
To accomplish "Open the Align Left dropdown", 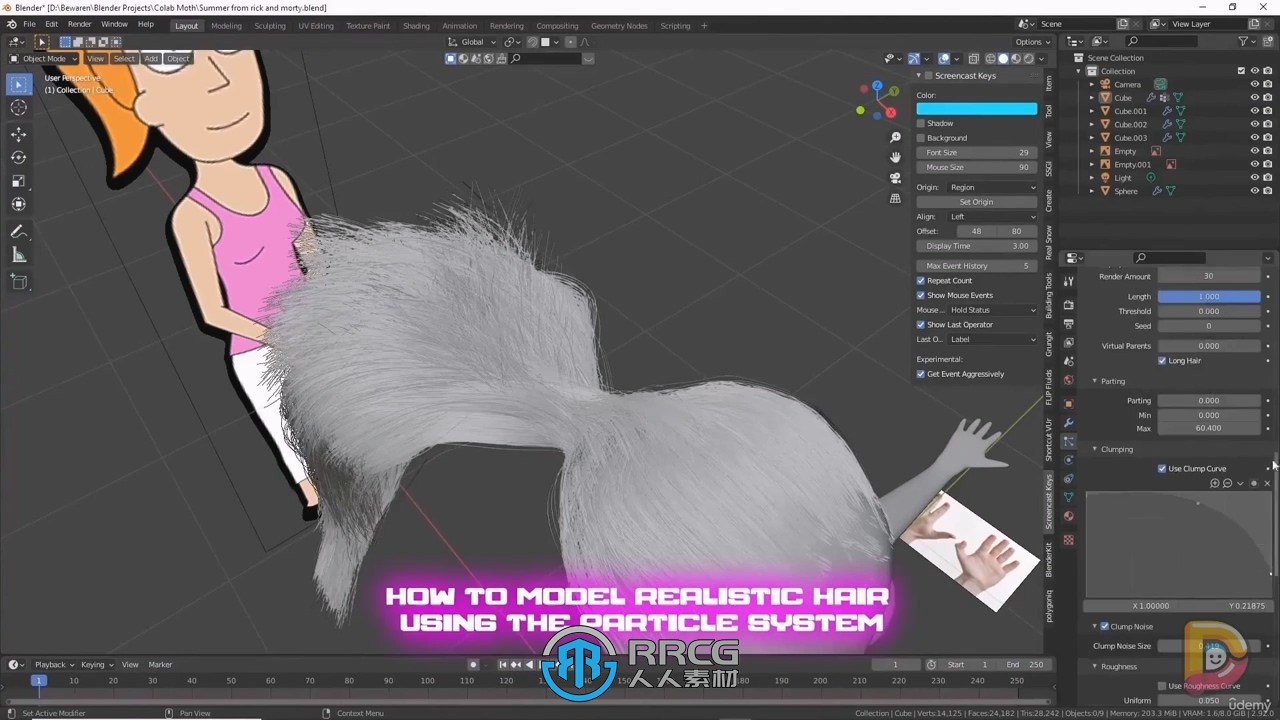I will coord(993,217).
